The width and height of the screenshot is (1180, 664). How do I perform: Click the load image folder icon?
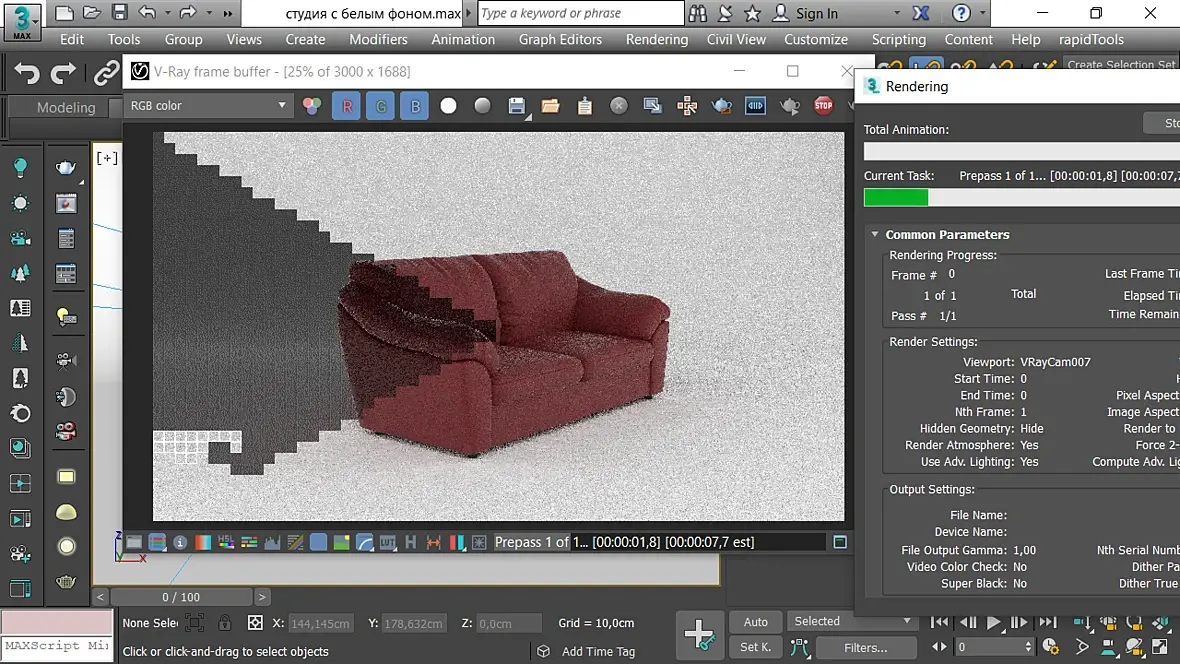click(x=550, y=106)
